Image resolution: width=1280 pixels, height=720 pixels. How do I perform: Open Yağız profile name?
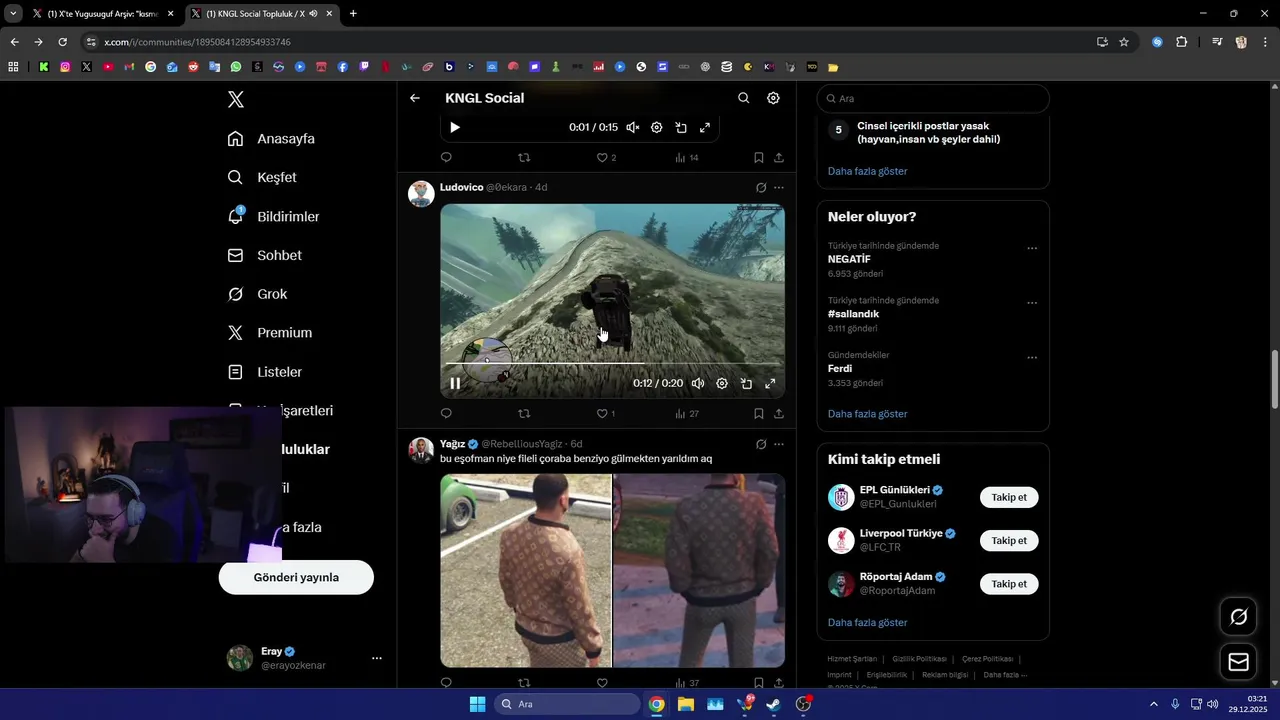453,444
